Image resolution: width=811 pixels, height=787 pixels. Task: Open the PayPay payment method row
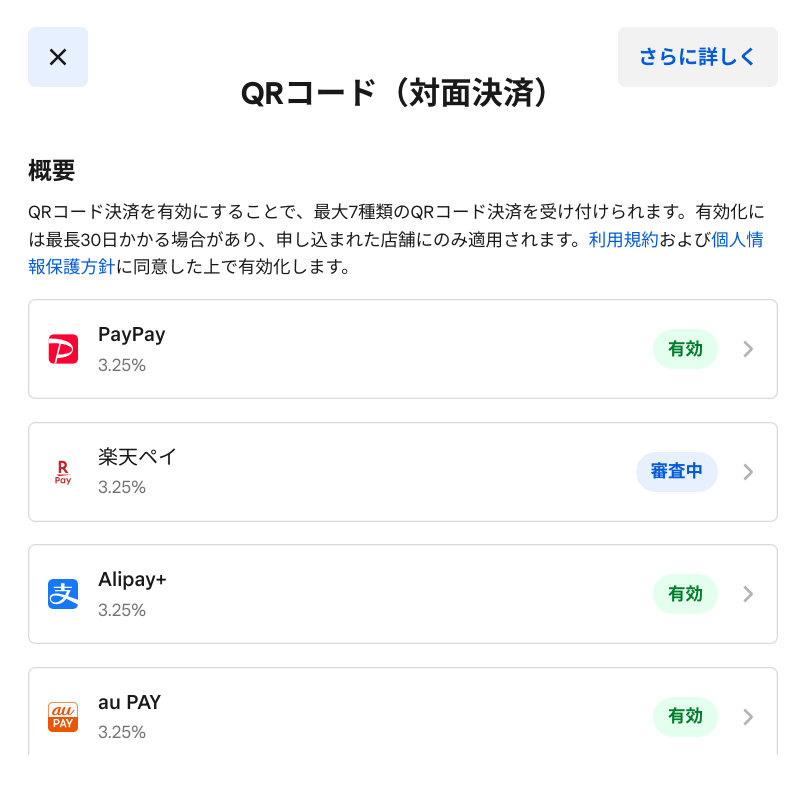pos(400,349)
